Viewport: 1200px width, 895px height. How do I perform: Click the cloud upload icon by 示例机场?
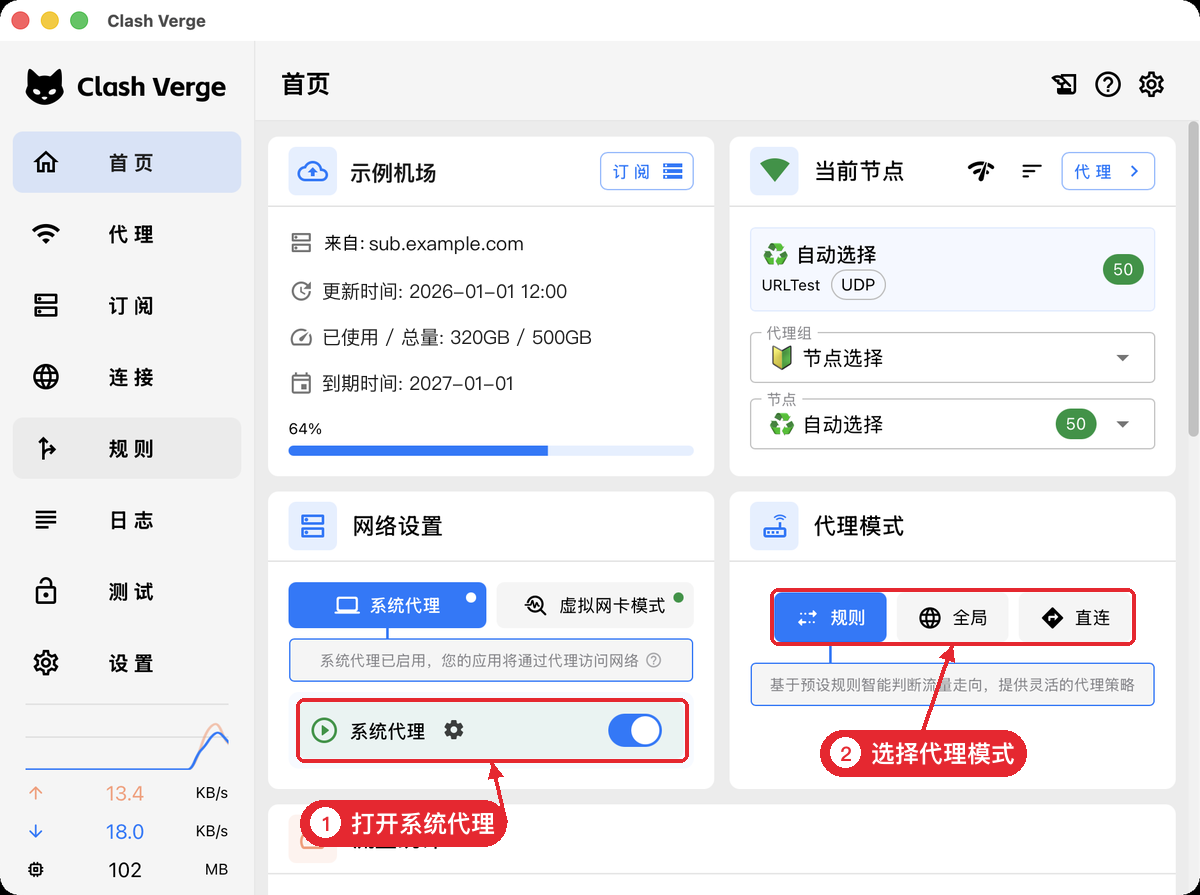pyautogui.click(x=313, y=172)
